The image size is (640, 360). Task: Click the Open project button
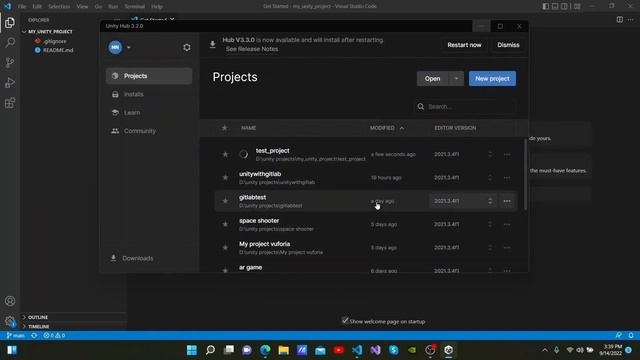click(x=432, y=78)
